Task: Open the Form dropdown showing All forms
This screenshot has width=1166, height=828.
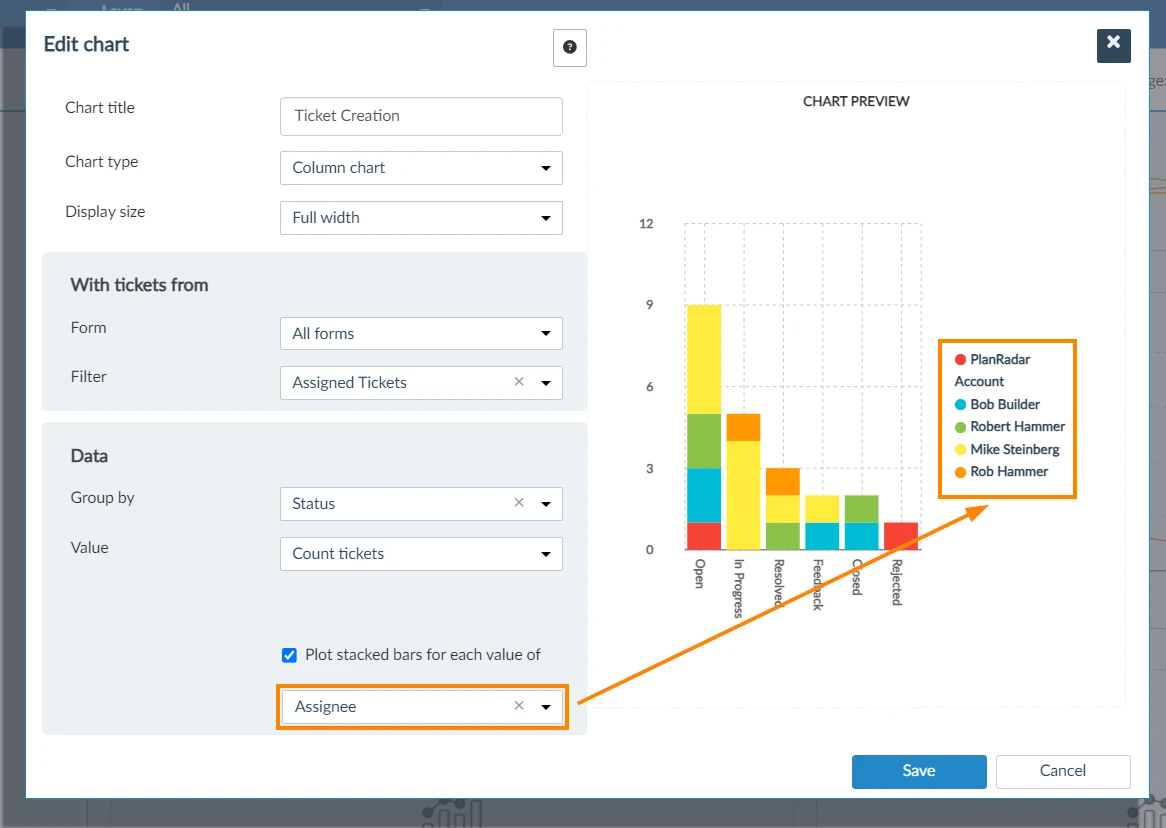Action: point(421,333)
